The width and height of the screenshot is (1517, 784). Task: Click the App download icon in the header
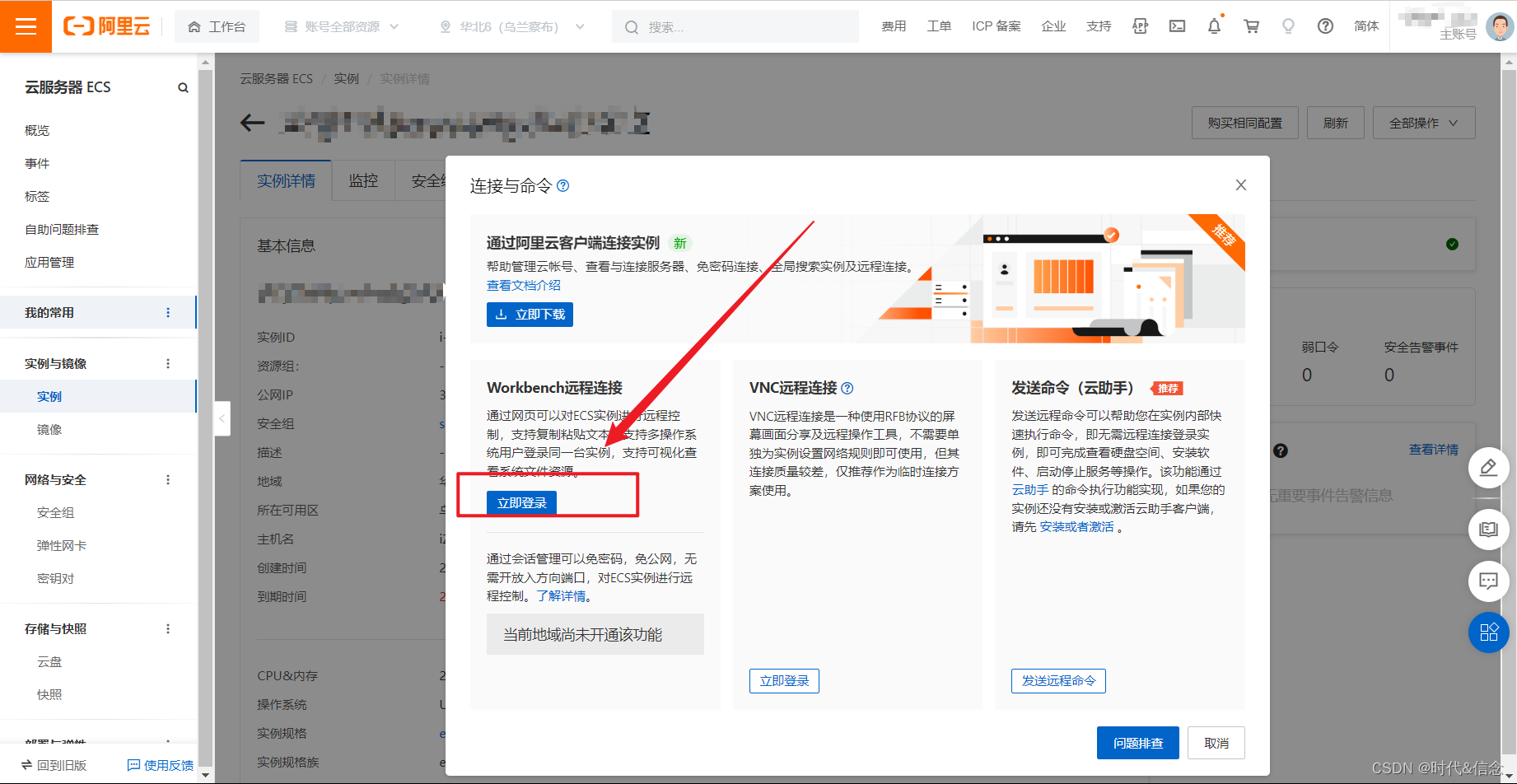[1140, 26]
